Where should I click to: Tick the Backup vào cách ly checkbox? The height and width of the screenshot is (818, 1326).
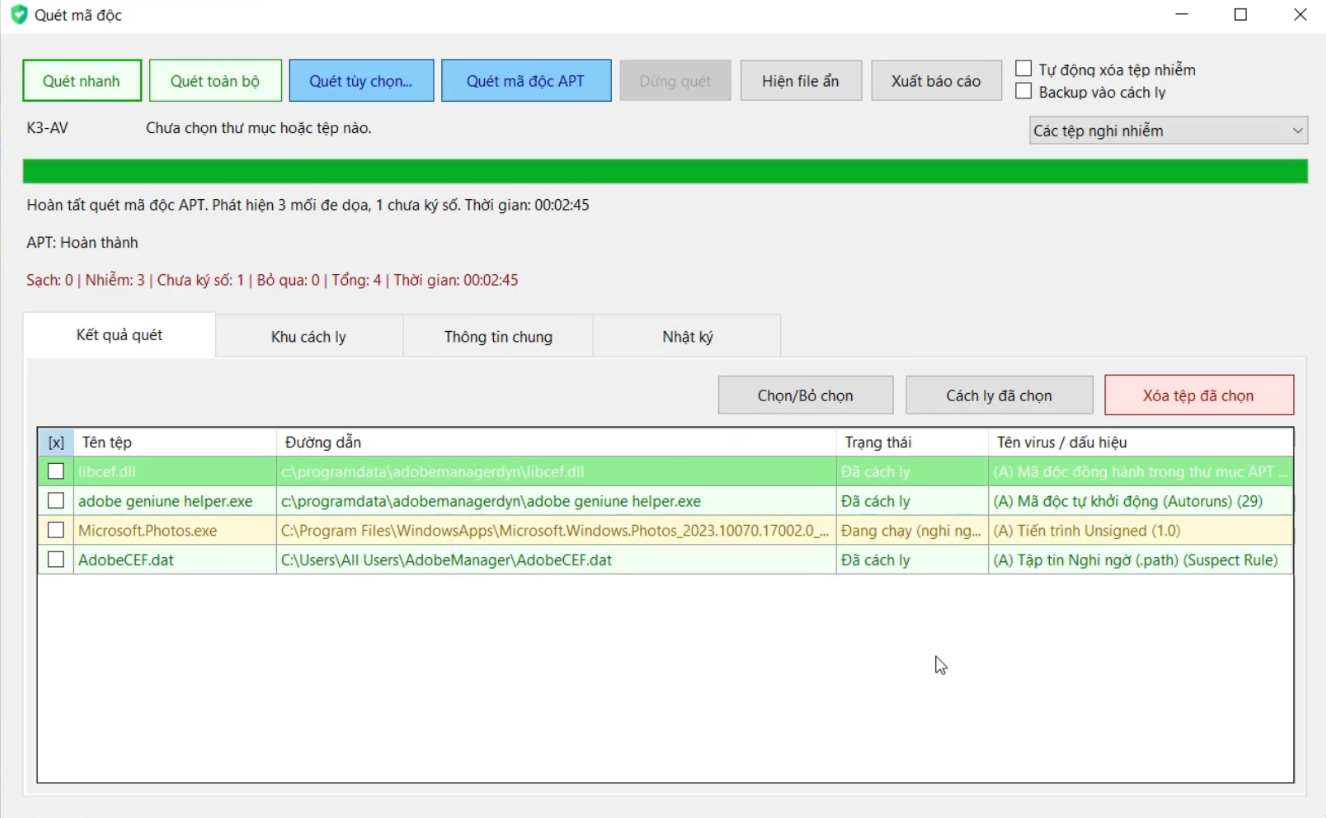(x=1024, y=92)
